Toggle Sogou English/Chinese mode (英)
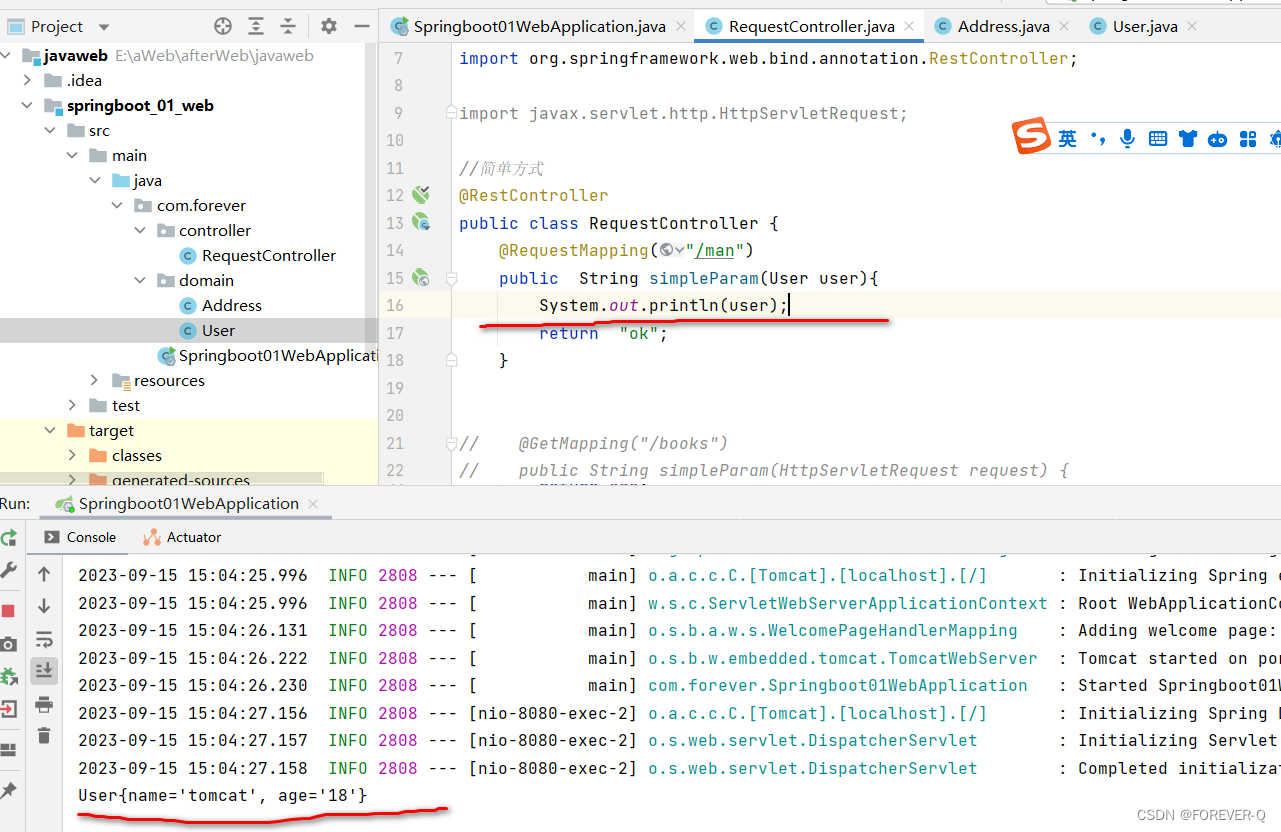 pos(1068,139)
